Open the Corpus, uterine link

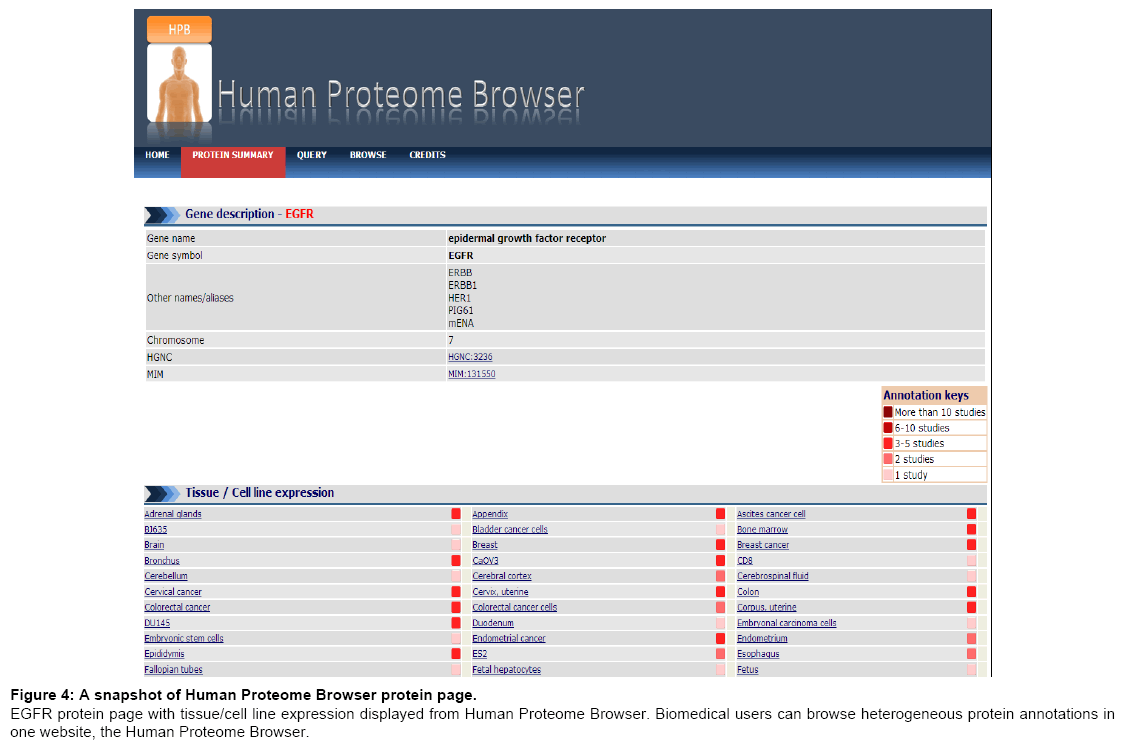[x=767, y=608]
